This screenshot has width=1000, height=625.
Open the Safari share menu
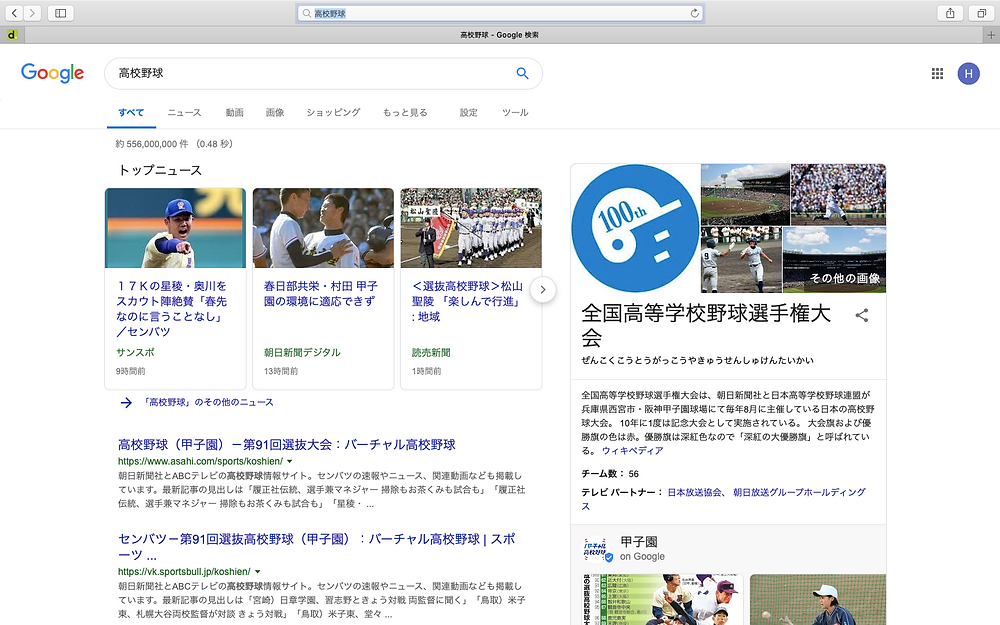[950, 13]
